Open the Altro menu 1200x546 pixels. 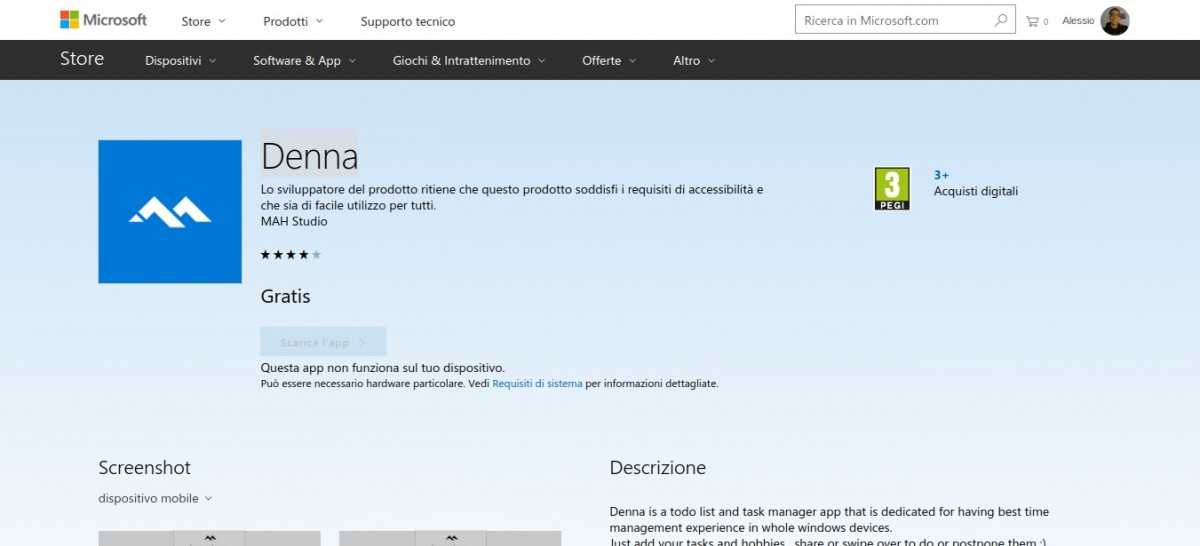pos(694,61)
